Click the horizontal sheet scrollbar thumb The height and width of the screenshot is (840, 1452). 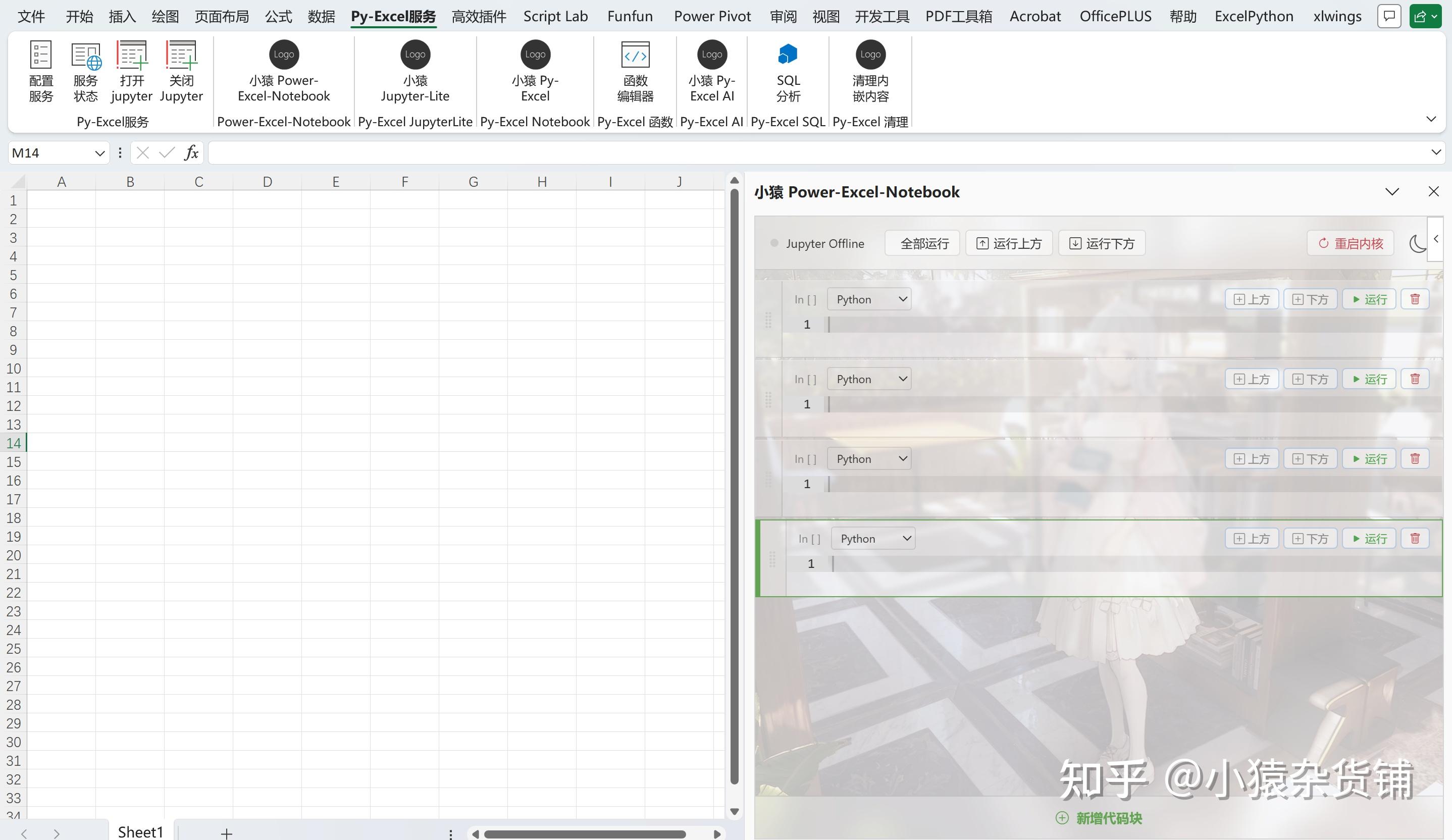tap(584, 834)
